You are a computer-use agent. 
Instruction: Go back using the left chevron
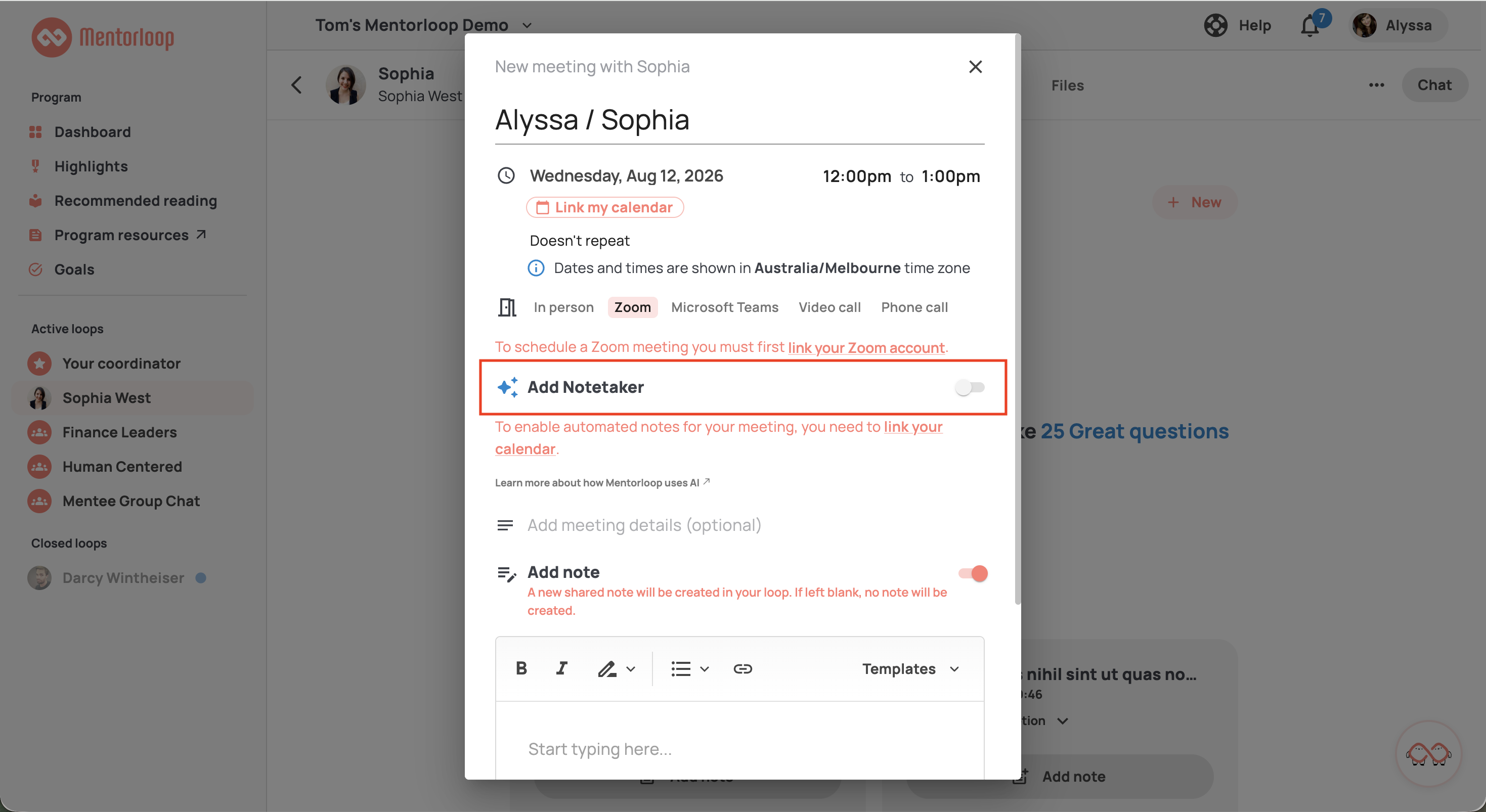click(x=296, y=85)
